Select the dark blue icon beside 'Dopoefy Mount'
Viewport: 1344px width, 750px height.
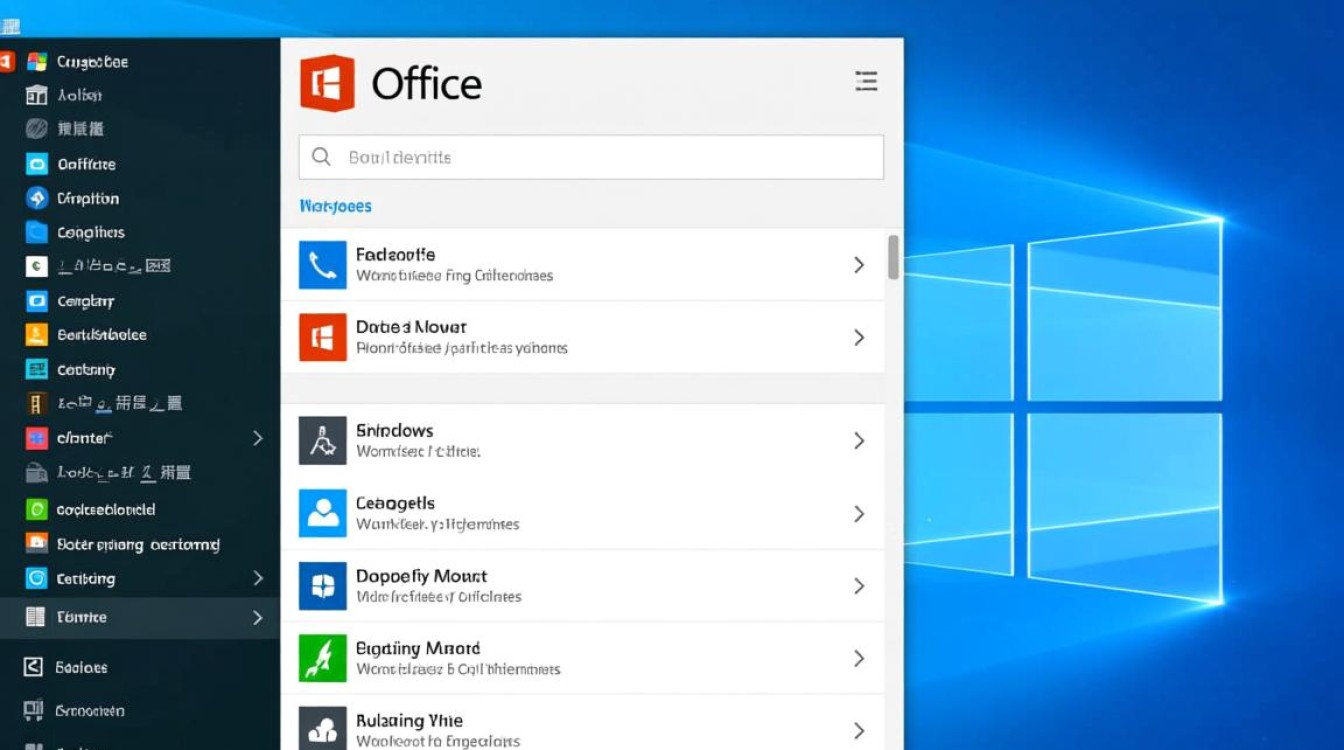click(x=323, y=586)
